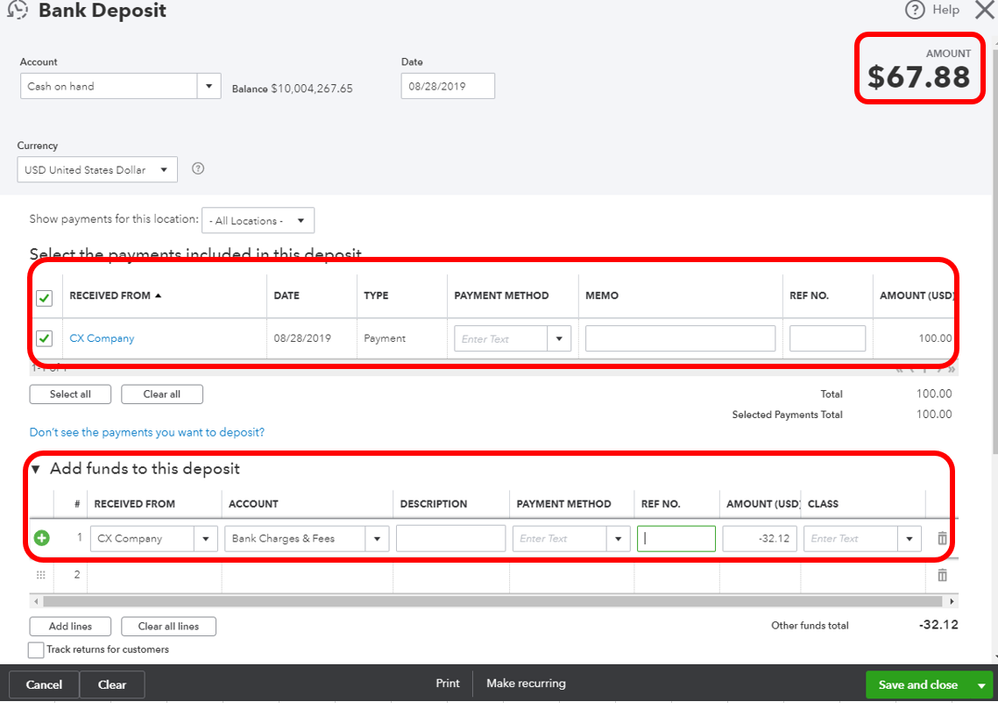Screen dimensions: 998x703
Task: Click the Date field showing 08/28/2019
Action: [447, 86]
